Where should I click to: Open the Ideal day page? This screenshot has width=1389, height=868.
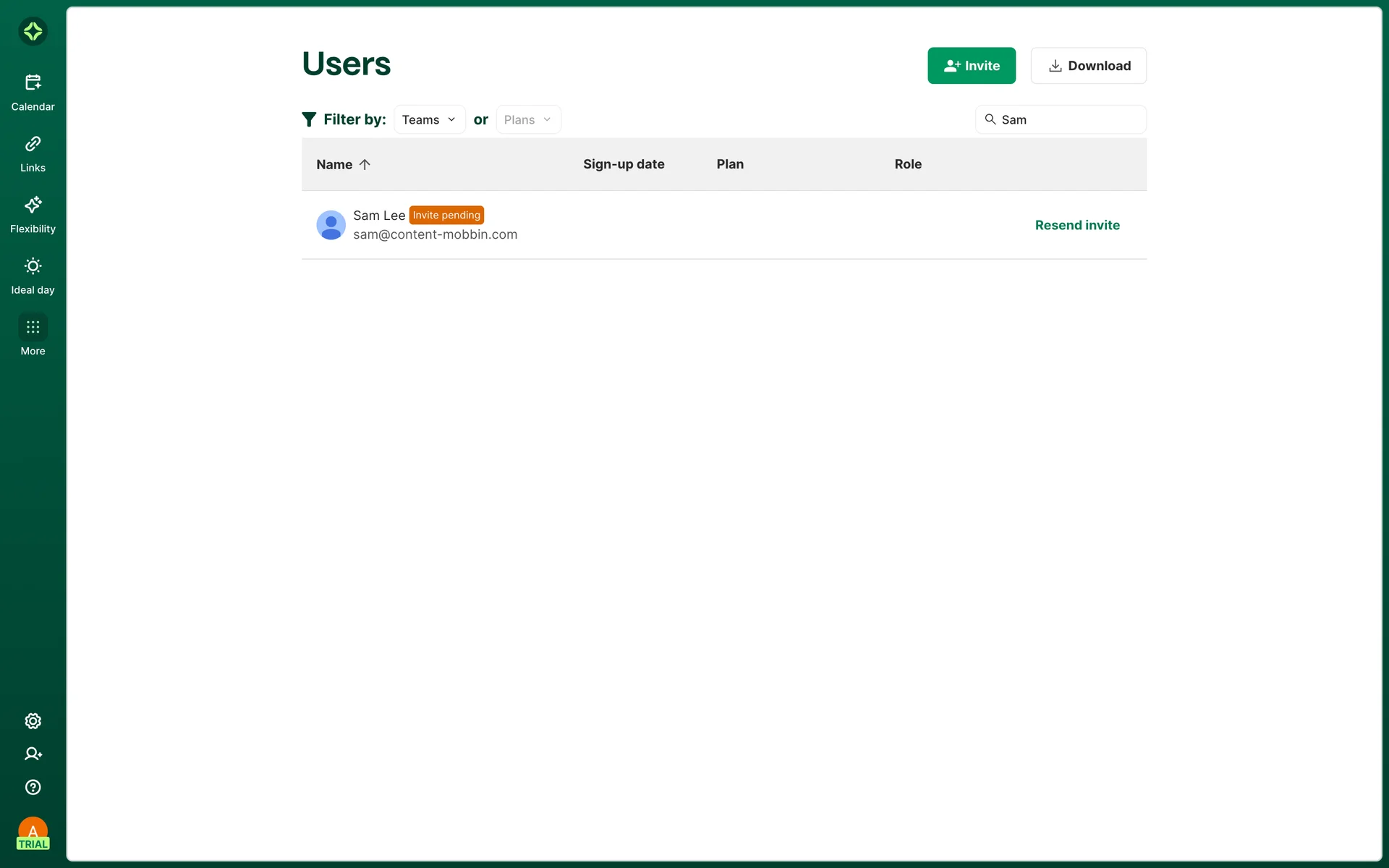coord(33,276)
